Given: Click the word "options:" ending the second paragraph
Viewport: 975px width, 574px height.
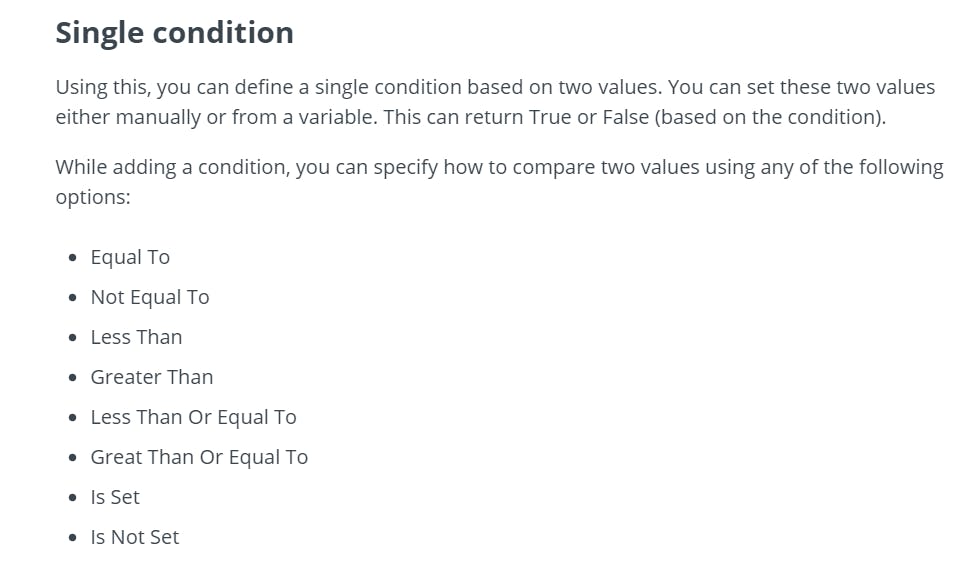Looking at the screenshot, I should (x=92, y=198).
